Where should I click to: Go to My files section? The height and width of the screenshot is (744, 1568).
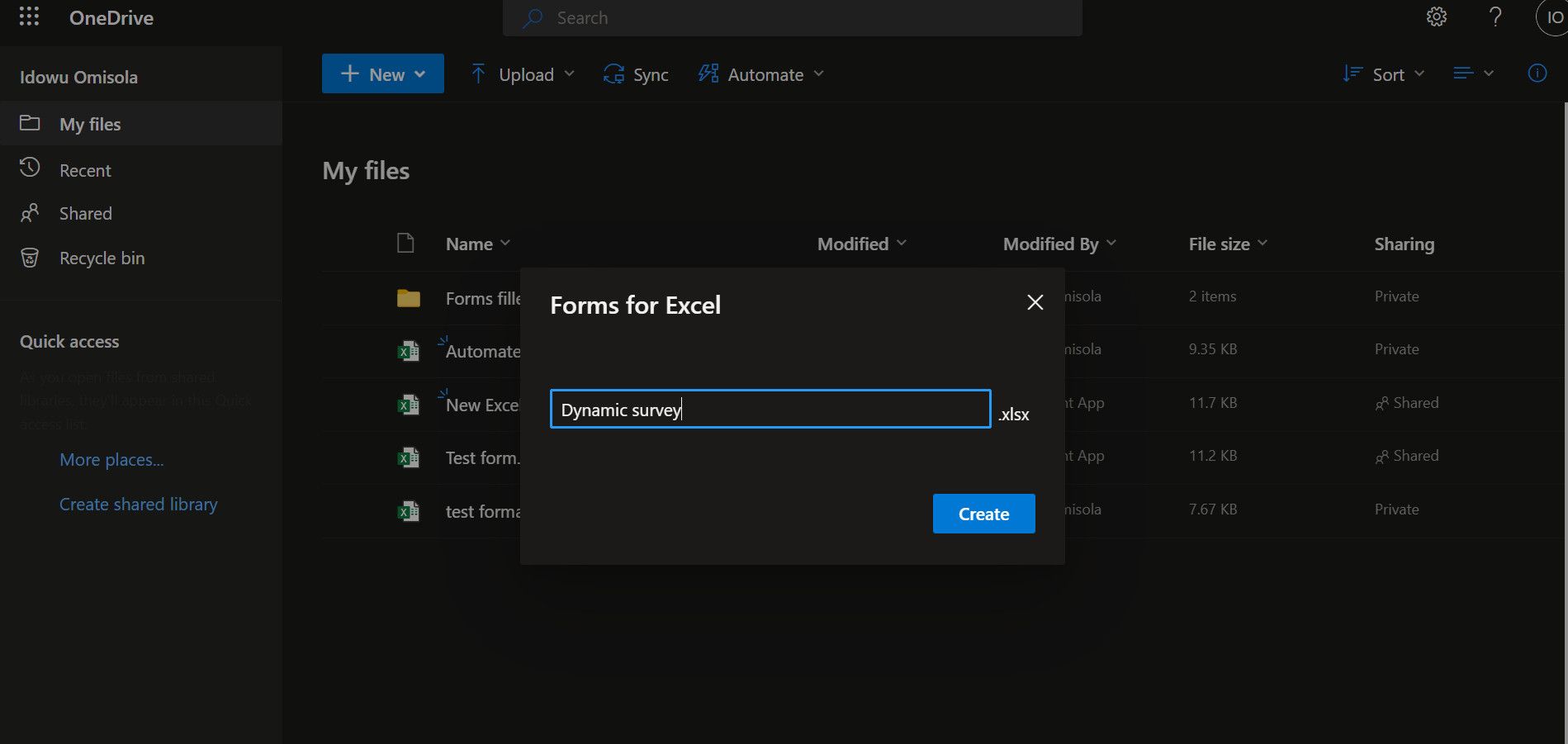pyautogui.click(x=88, y=123)
